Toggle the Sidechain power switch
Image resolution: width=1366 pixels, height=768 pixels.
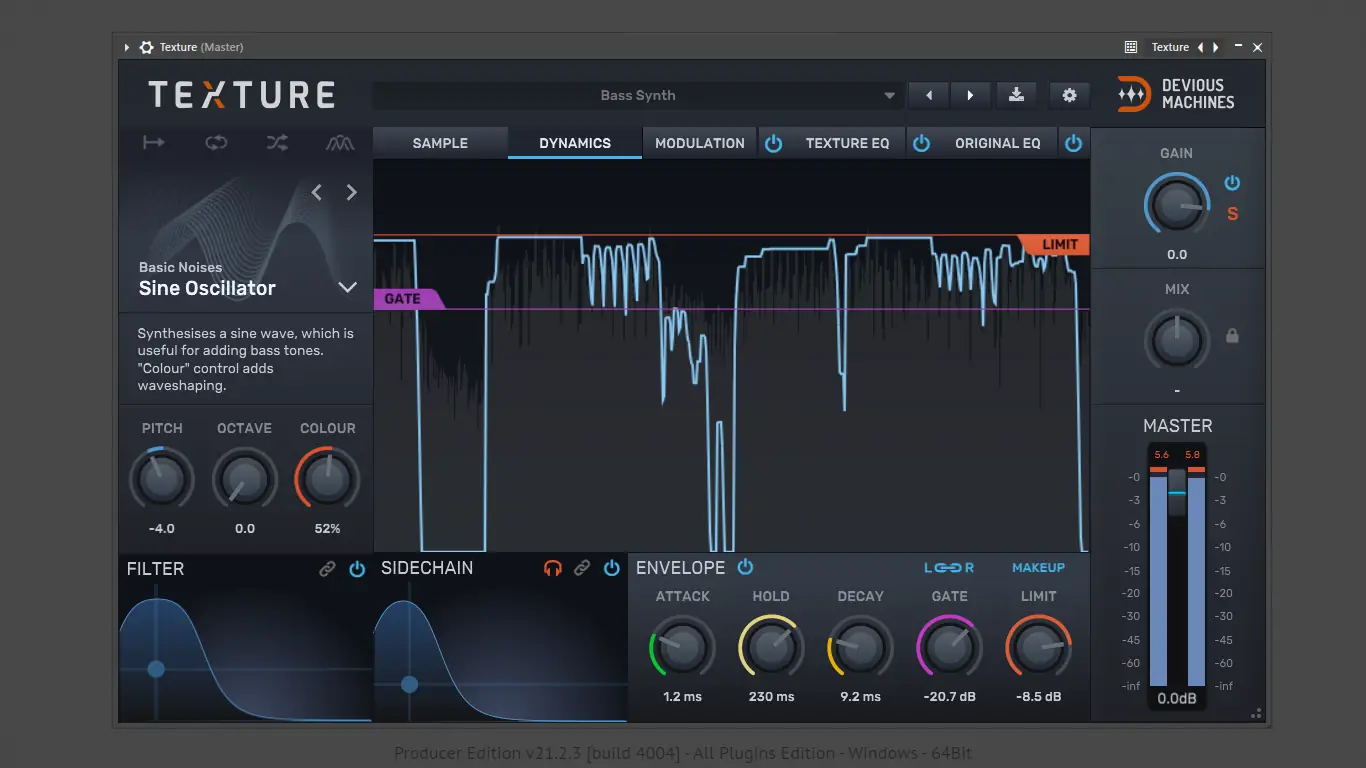pyautogui.click(x=612, y=568)
